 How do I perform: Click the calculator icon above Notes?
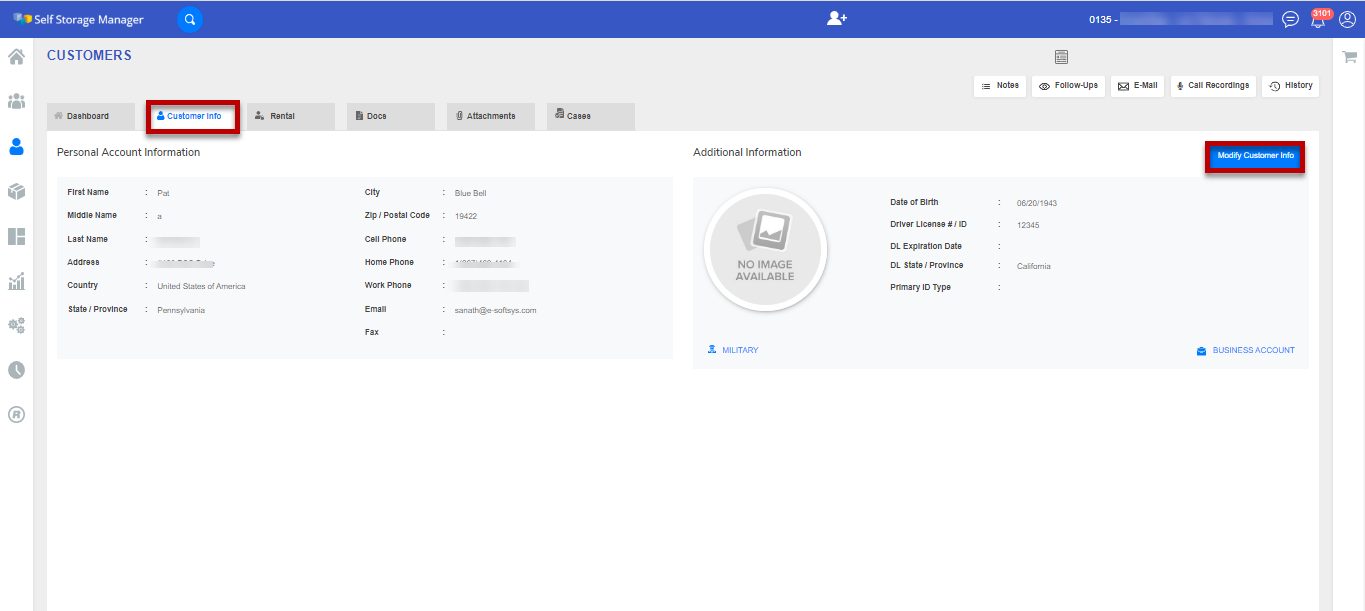[x=1061, y=57]
